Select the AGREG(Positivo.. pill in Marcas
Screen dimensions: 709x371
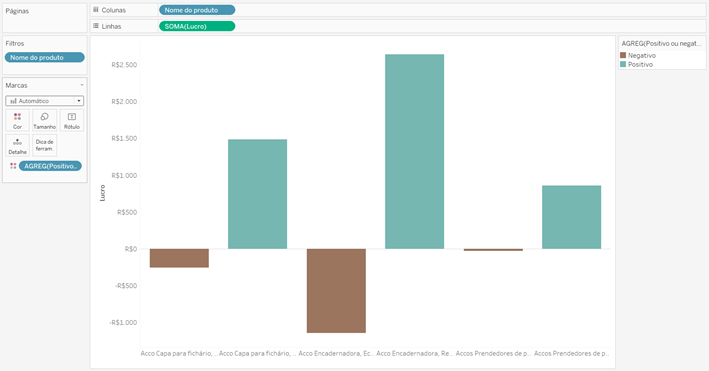pos(50,166)
